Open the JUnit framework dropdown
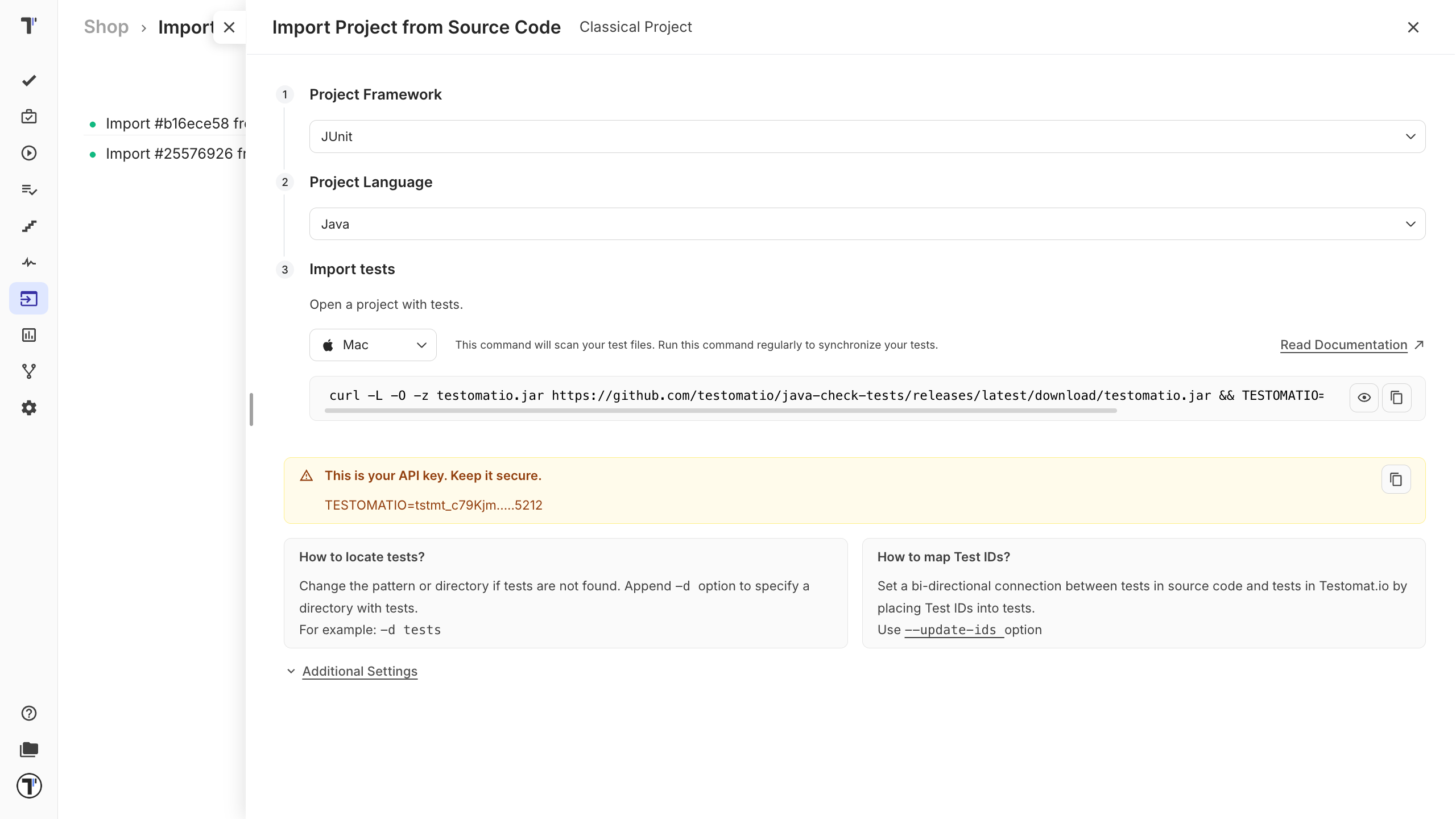1456x819 pixels. tap(867, 136)
